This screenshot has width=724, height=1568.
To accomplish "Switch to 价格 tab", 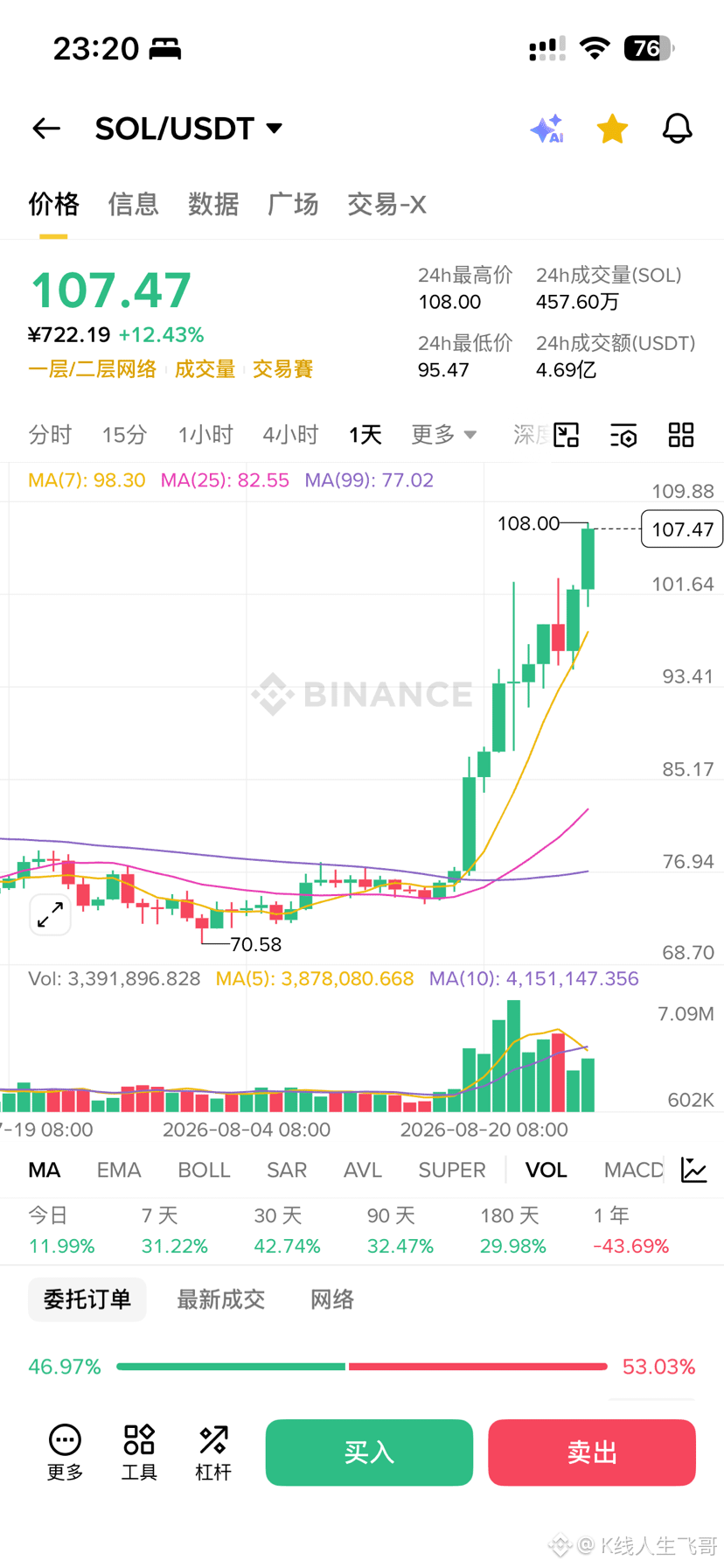I will click(x=53, y=205).
